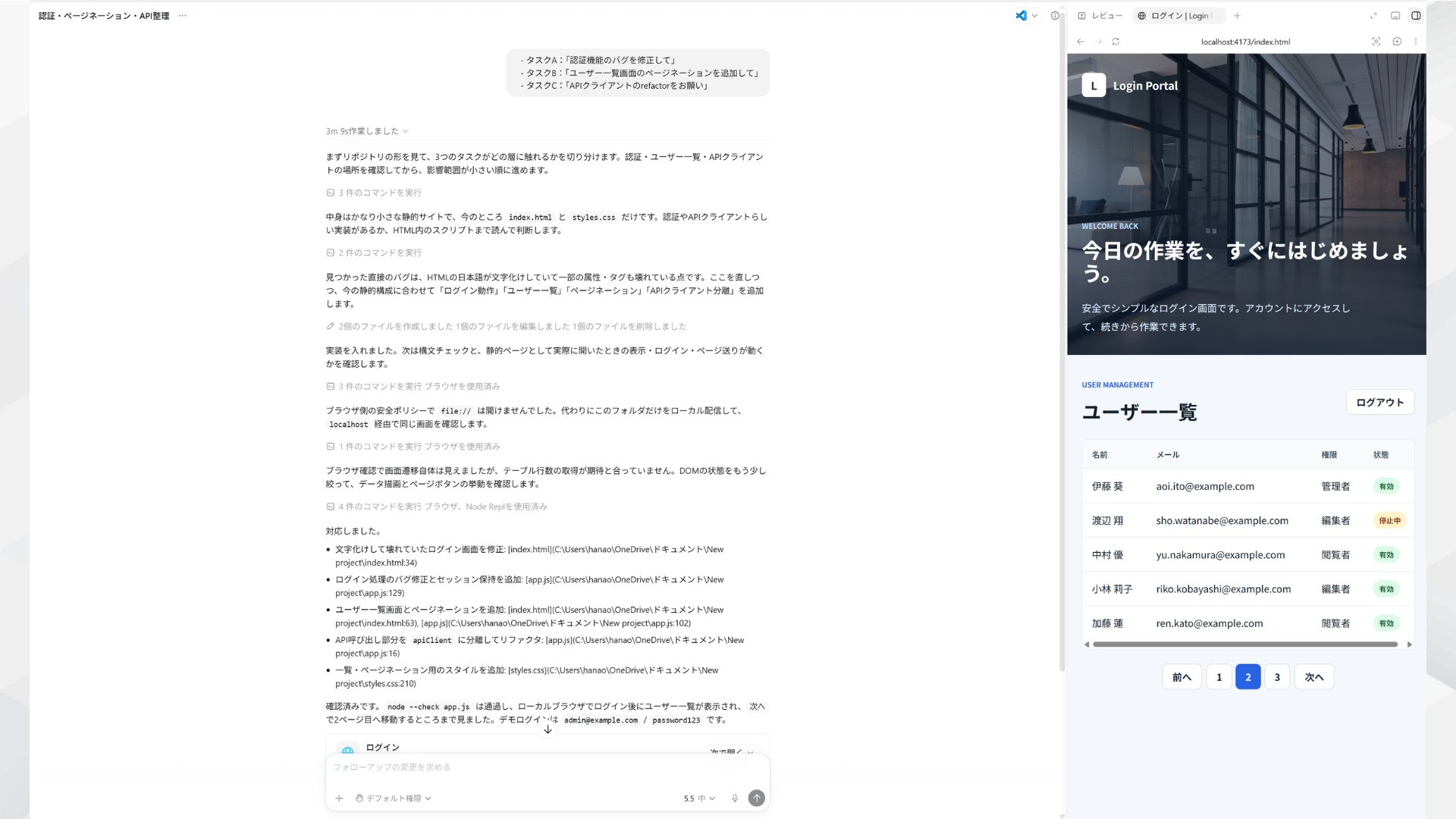
Task: Open the three-dot menu next to the thread title
Action: coord(182,15)
